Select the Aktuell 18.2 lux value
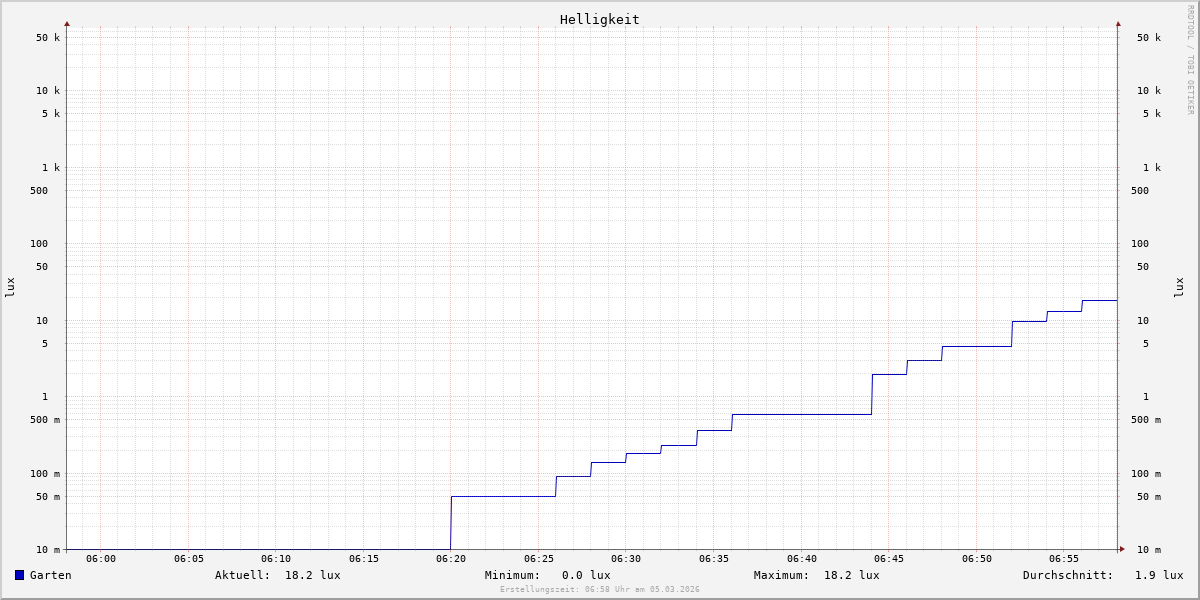 coord(312,575)
